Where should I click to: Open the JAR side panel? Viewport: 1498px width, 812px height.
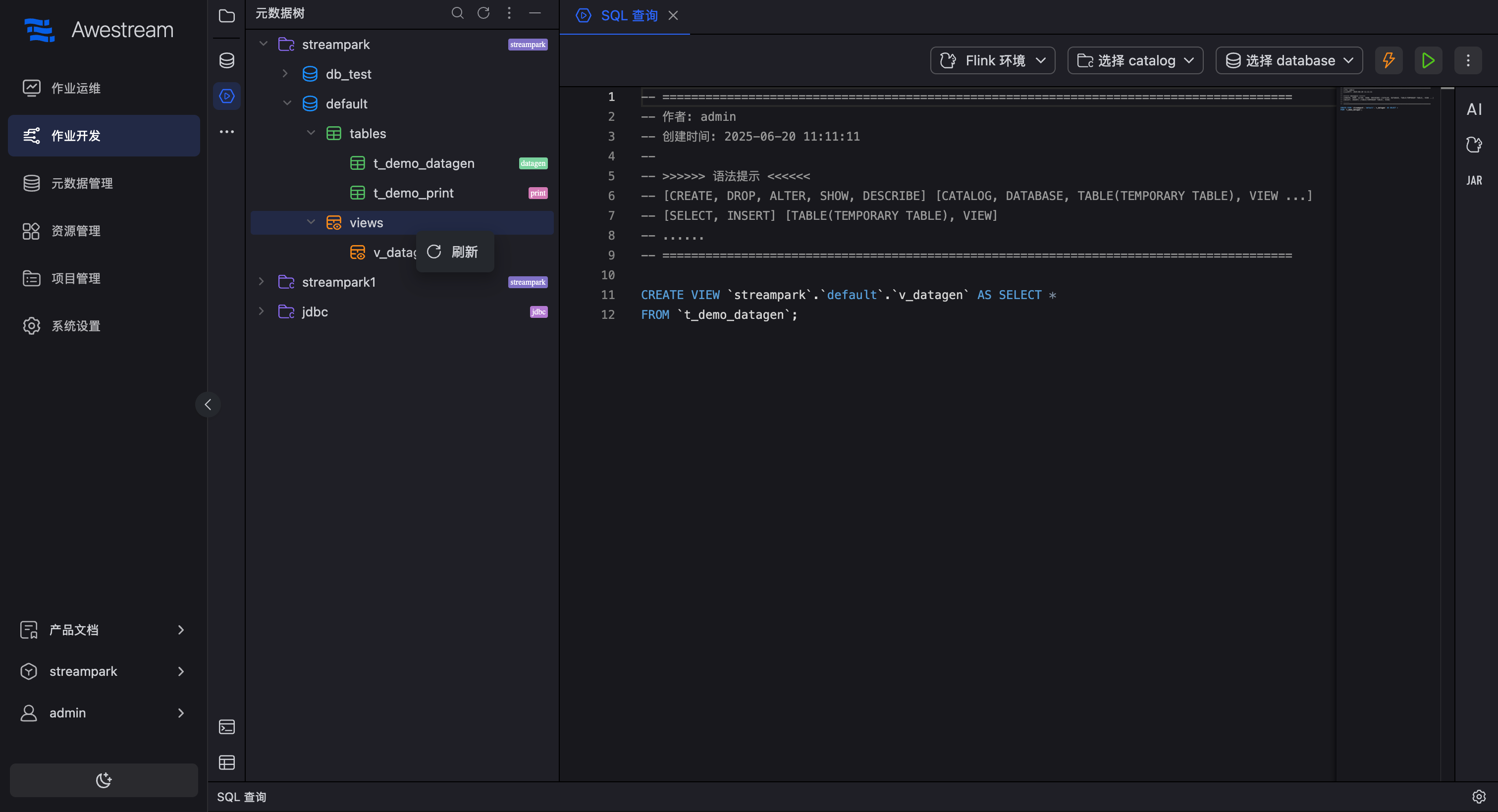[x=1474, y=181]
